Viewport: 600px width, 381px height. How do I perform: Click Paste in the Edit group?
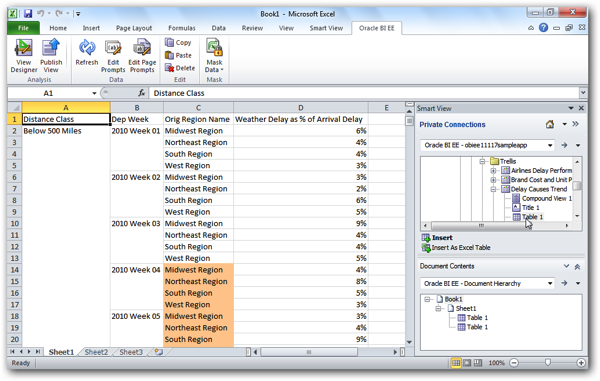tap(178, 55)
